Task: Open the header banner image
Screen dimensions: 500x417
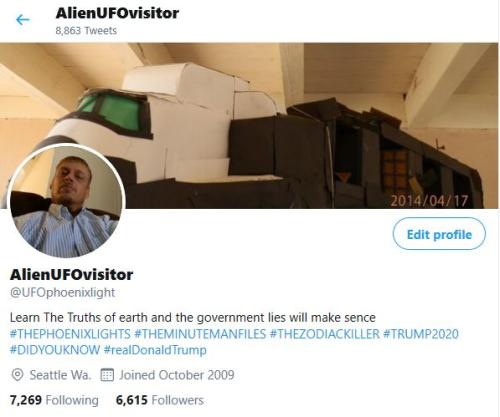Action: click(x=249, y=126)
